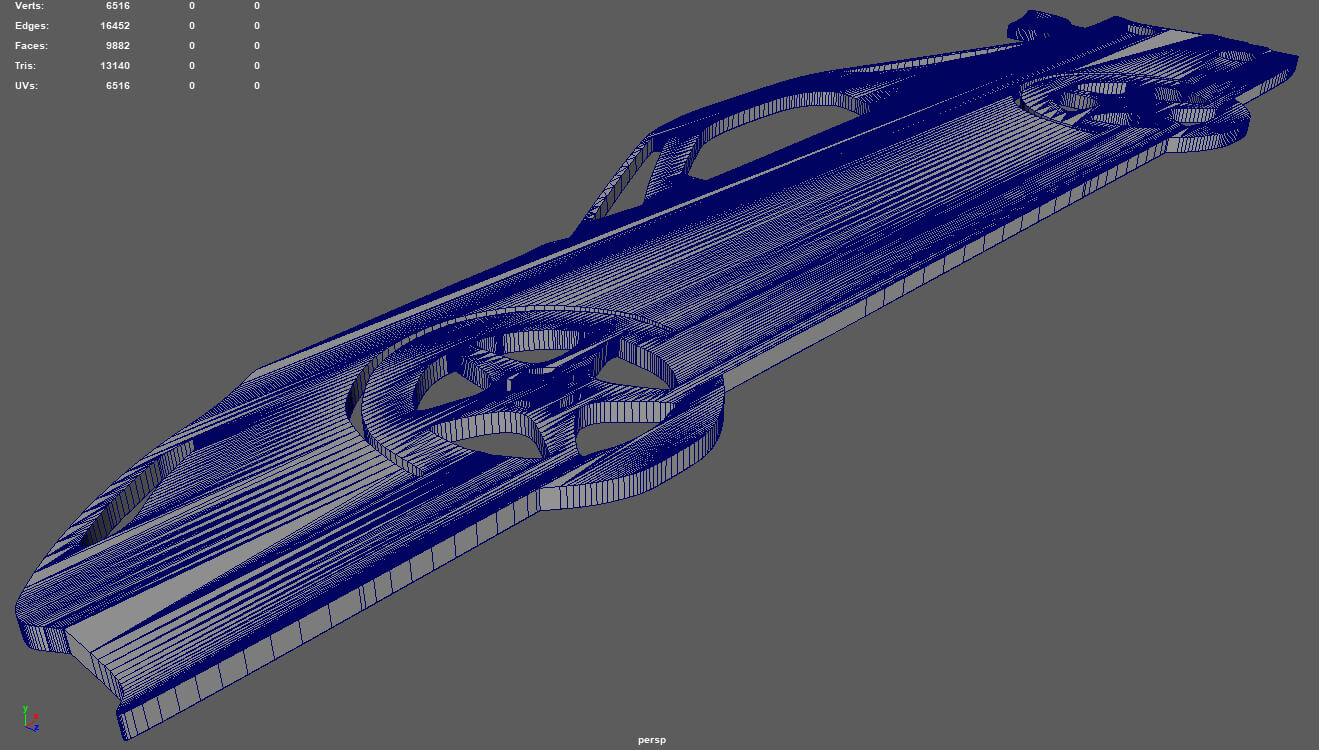Select the Faces label in the HUD
Viewport: 1319px width, 750px height.
tap(31, 46)
